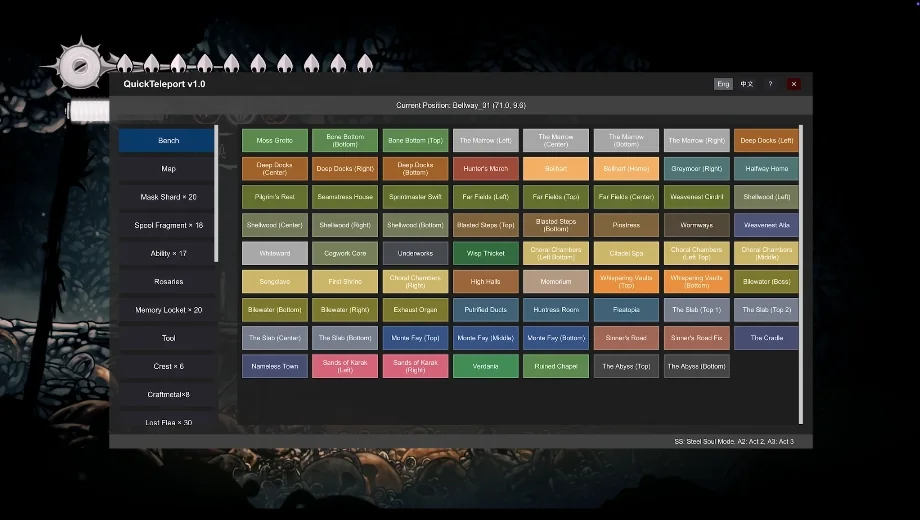Viewport: 920px width, 520px height.
Task: Open the Tool category
Action: tap(168, 338)
